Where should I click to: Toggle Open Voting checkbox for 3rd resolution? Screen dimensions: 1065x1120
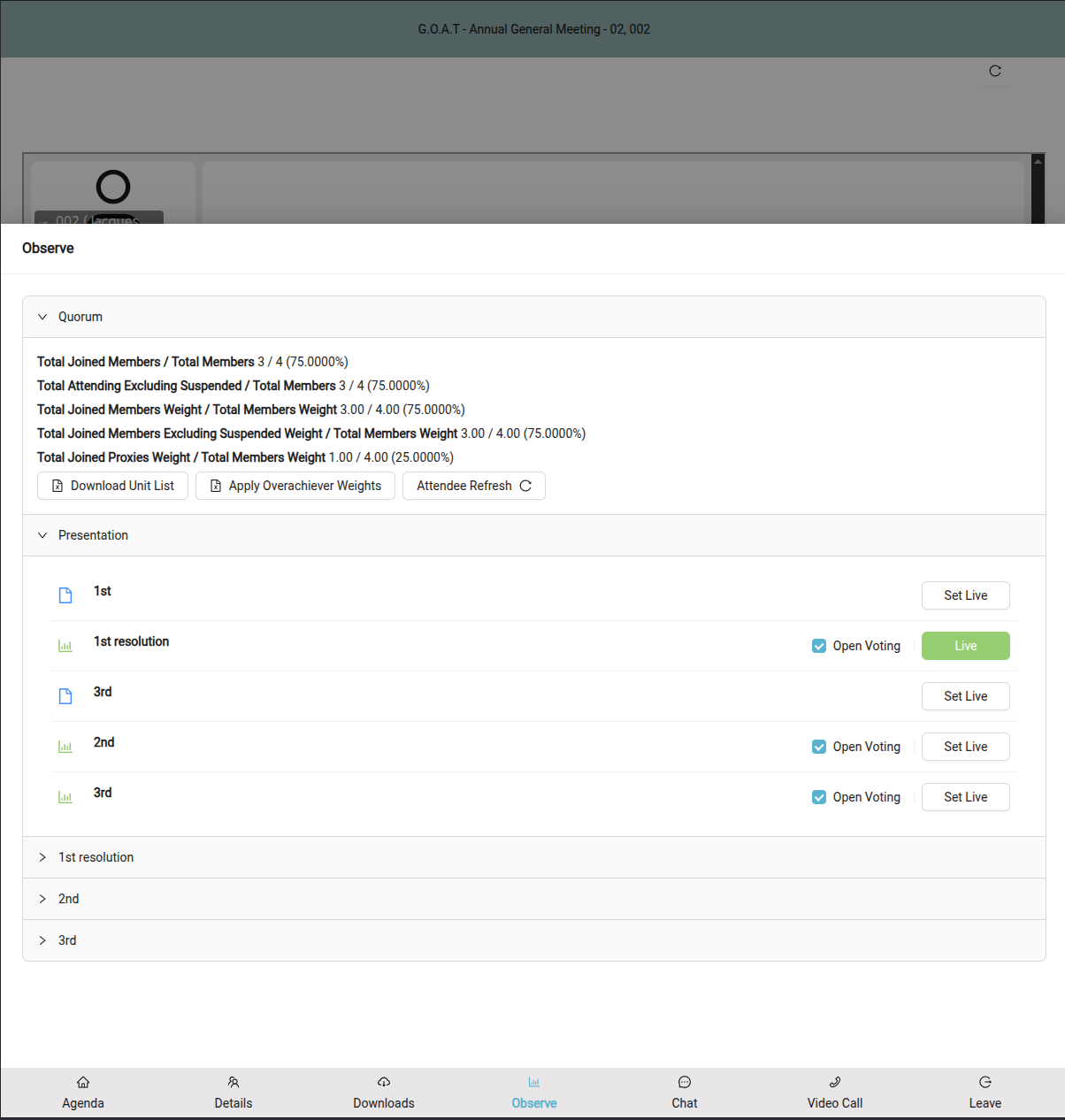(x=819, y=797)
